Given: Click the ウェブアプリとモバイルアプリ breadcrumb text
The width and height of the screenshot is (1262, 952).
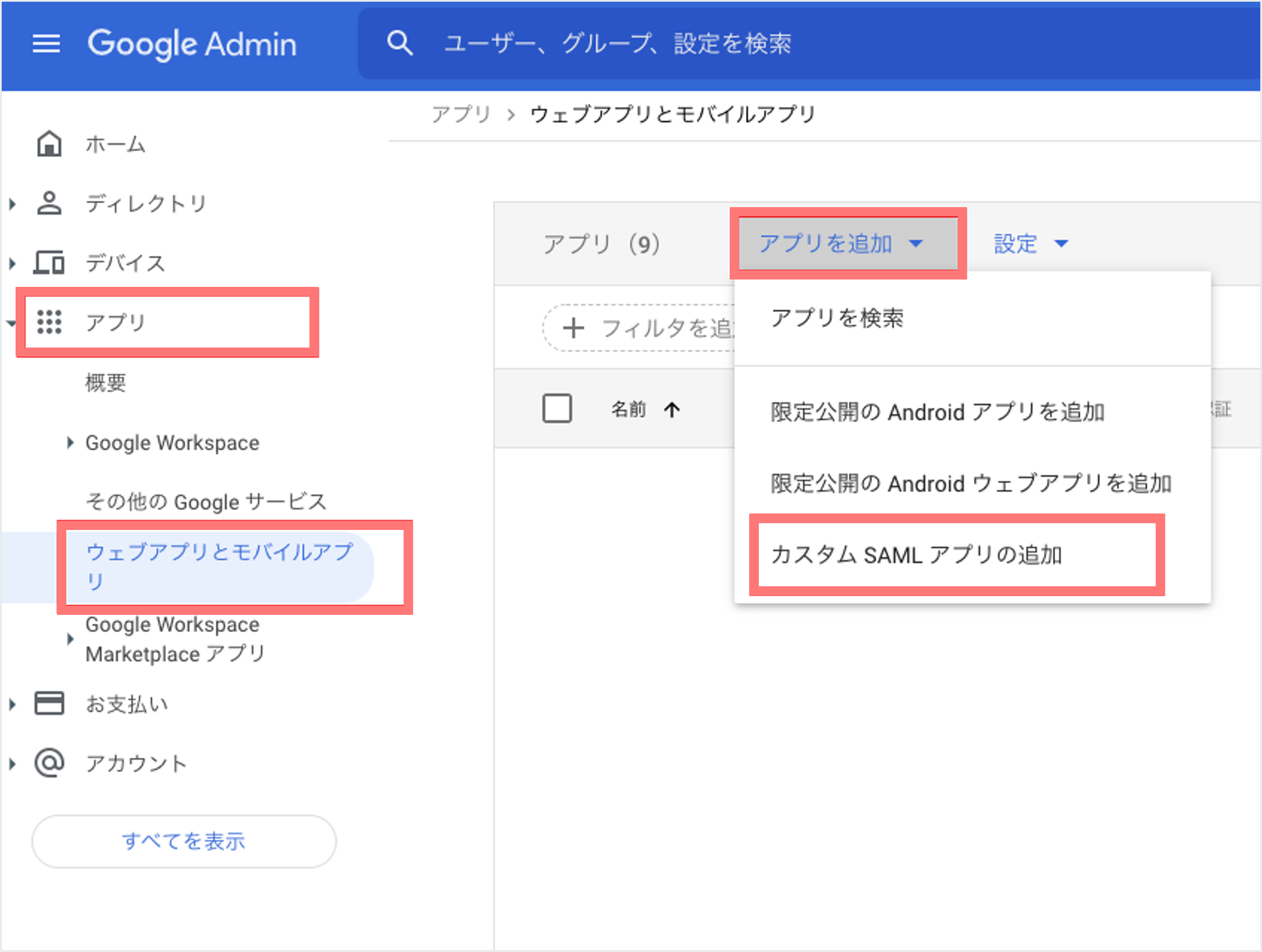Looking at the screenshot, I should tap(673, 114).
